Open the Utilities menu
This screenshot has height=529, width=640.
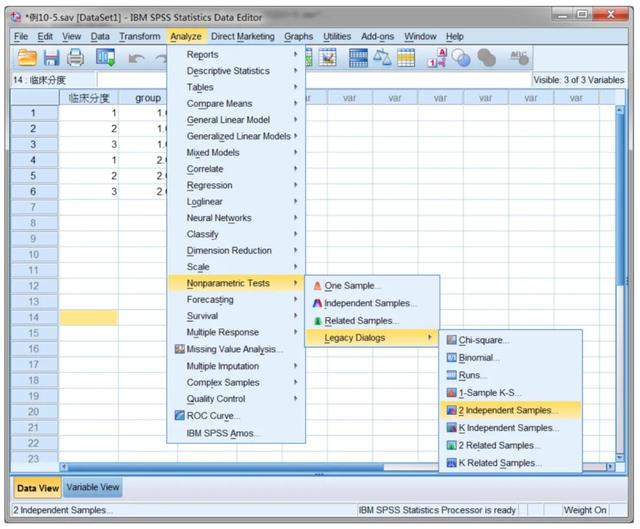coord(337,36)
